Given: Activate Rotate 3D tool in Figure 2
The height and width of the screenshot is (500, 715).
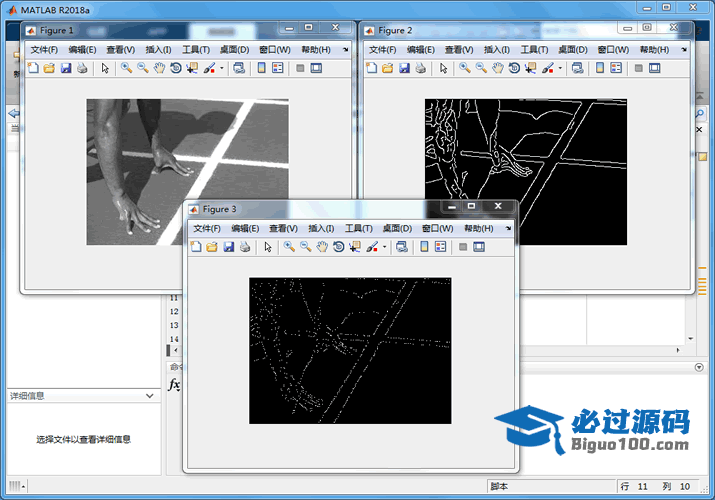Looking at the screenshot, I should click(x=513, y=68).
